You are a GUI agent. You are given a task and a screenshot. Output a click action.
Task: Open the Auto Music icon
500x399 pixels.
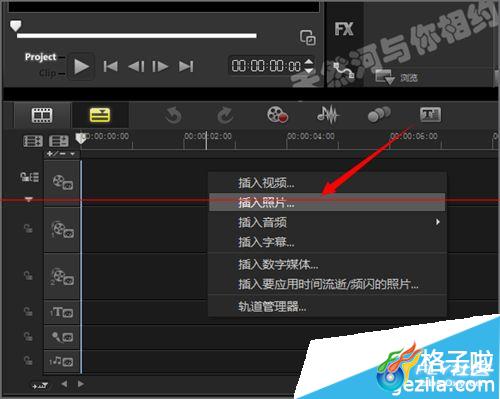[x=379, y=114]
